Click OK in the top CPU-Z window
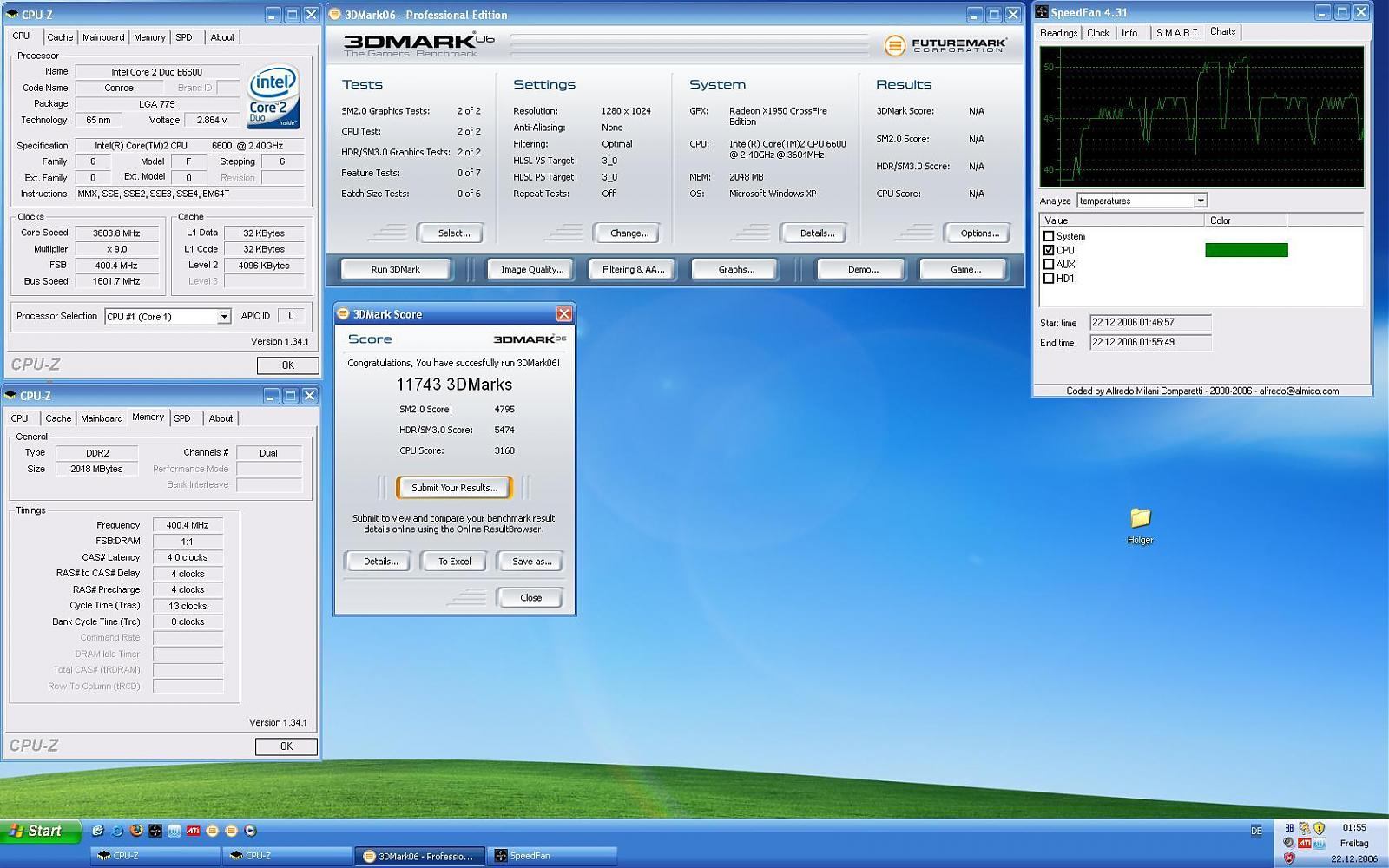The width and height of the screenshot is (1389, 868). pos(287,365)
